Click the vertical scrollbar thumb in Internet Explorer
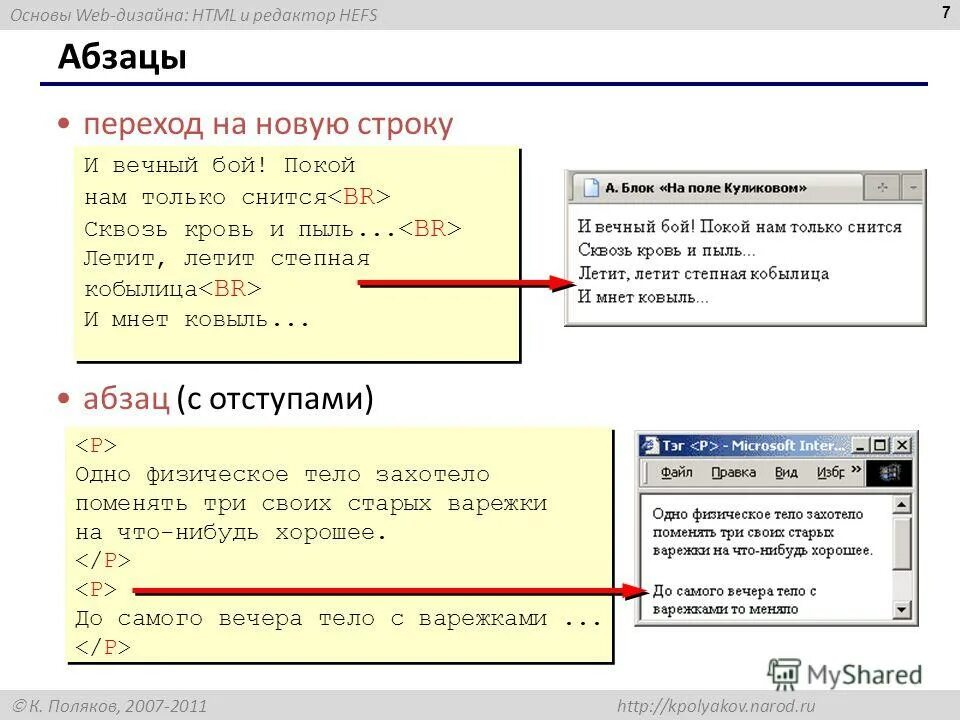 click(x=901, y=544)
